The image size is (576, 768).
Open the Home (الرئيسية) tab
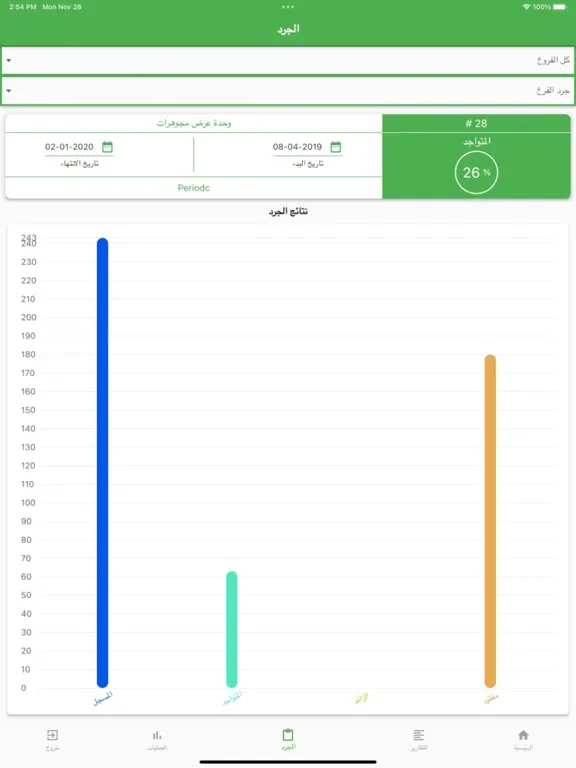tap(523, 740)
